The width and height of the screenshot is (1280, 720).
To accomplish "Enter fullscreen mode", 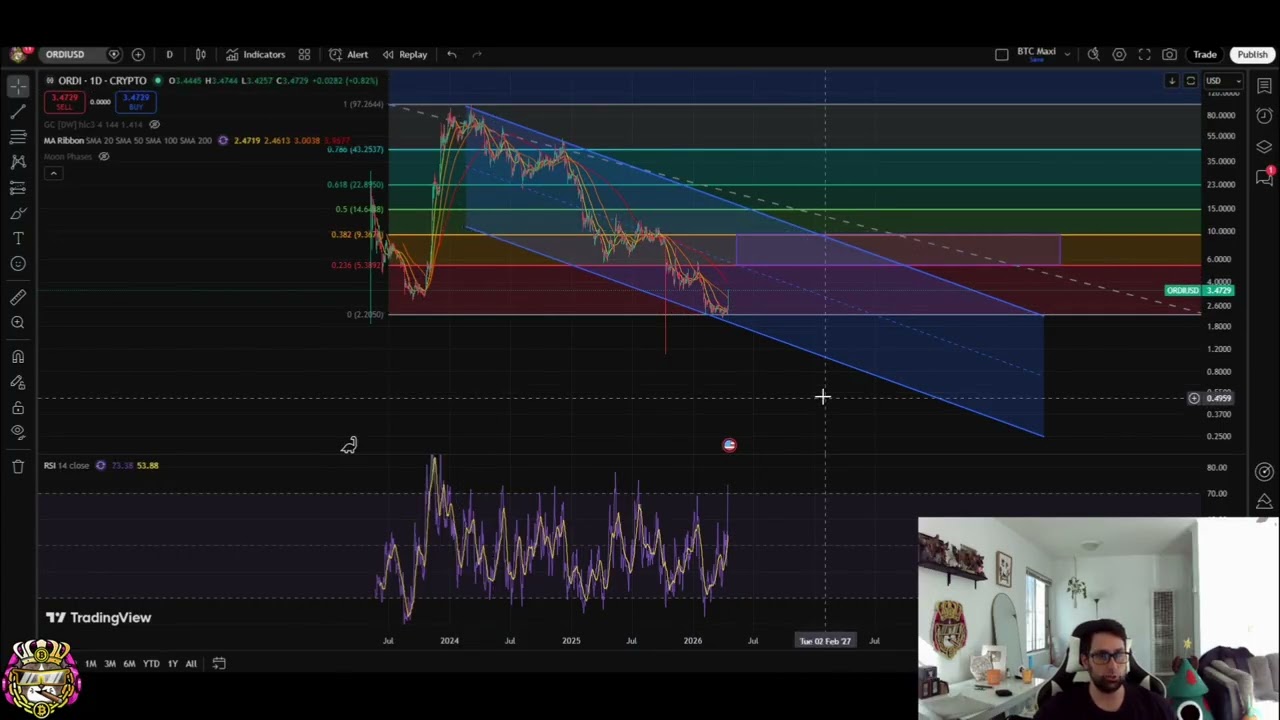I will click(1144, 54).
